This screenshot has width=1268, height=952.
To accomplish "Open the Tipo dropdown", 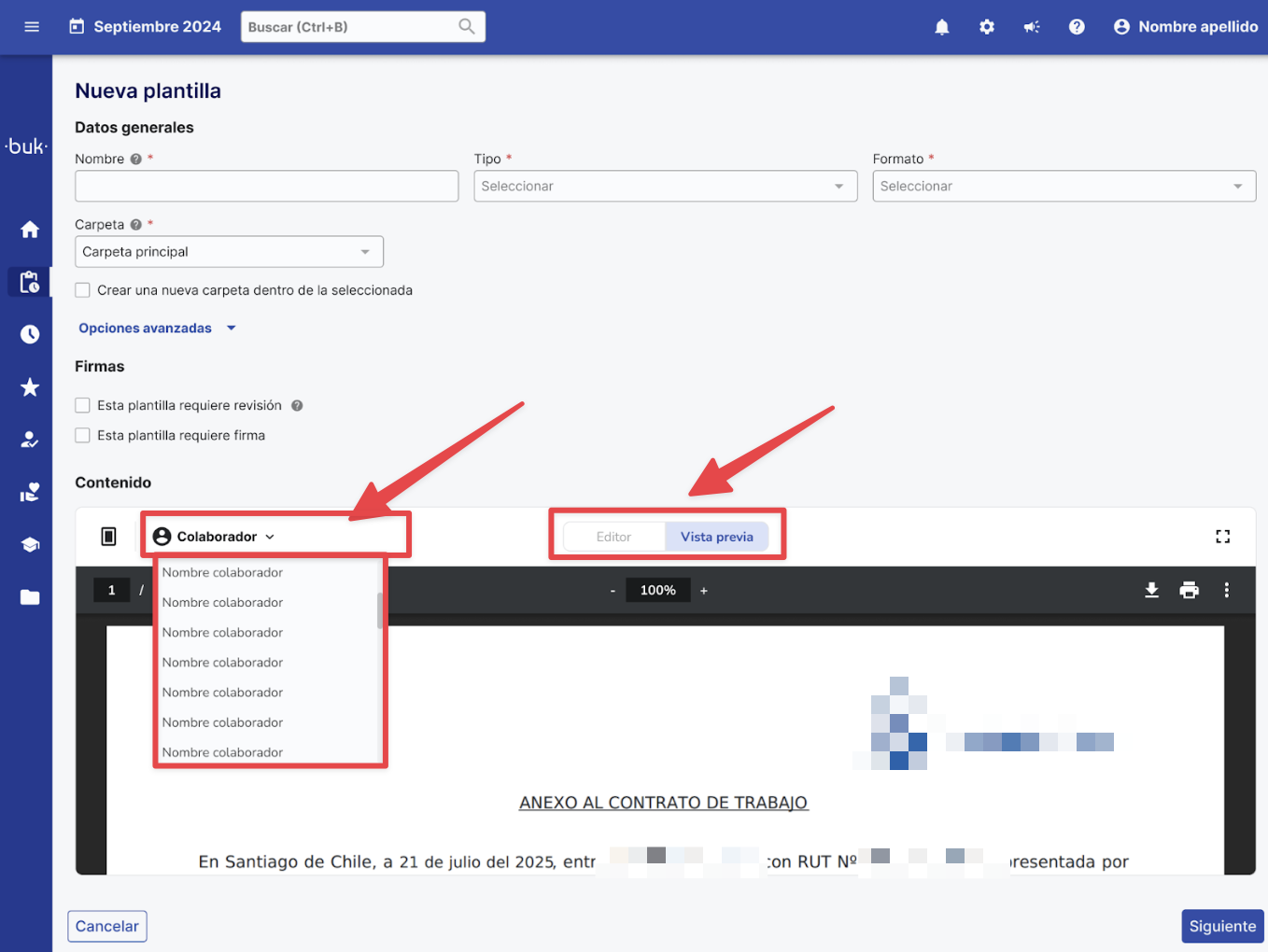I will click(665, 187).
